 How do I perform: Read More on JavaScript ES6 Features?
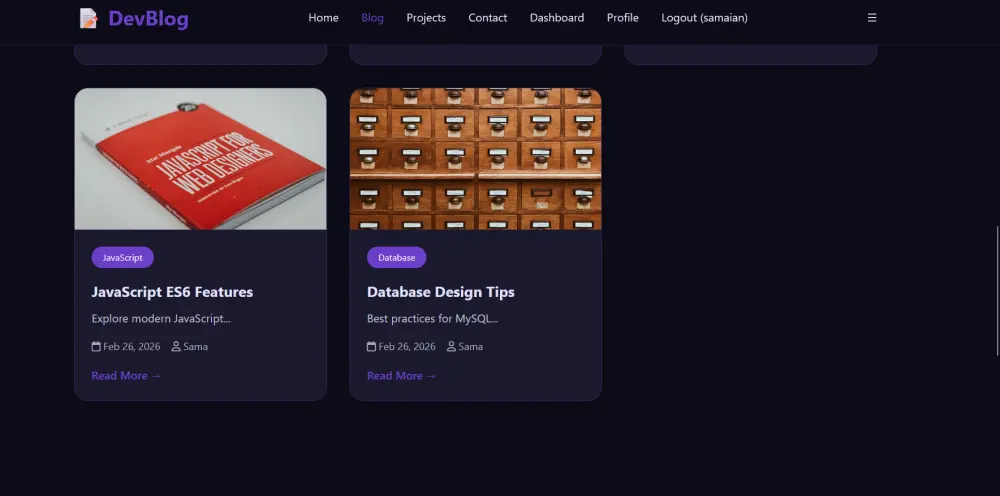point(126,376)
